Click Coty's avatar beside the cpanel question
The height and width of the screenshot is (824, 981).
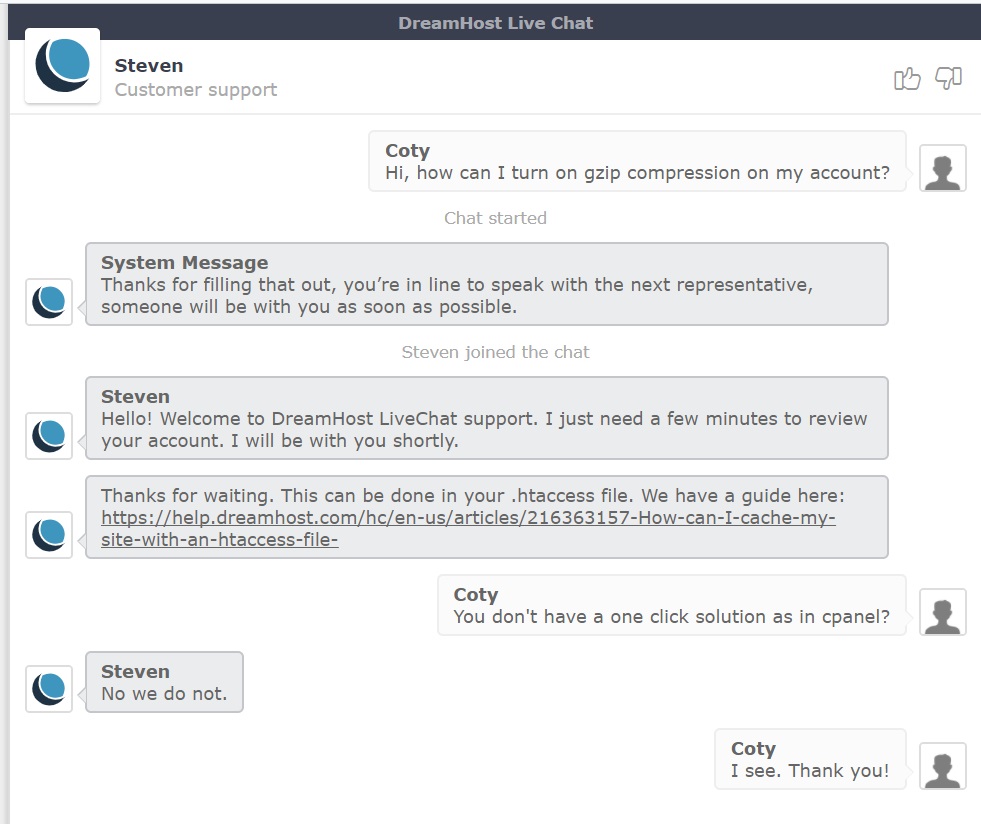coord(943,612)
